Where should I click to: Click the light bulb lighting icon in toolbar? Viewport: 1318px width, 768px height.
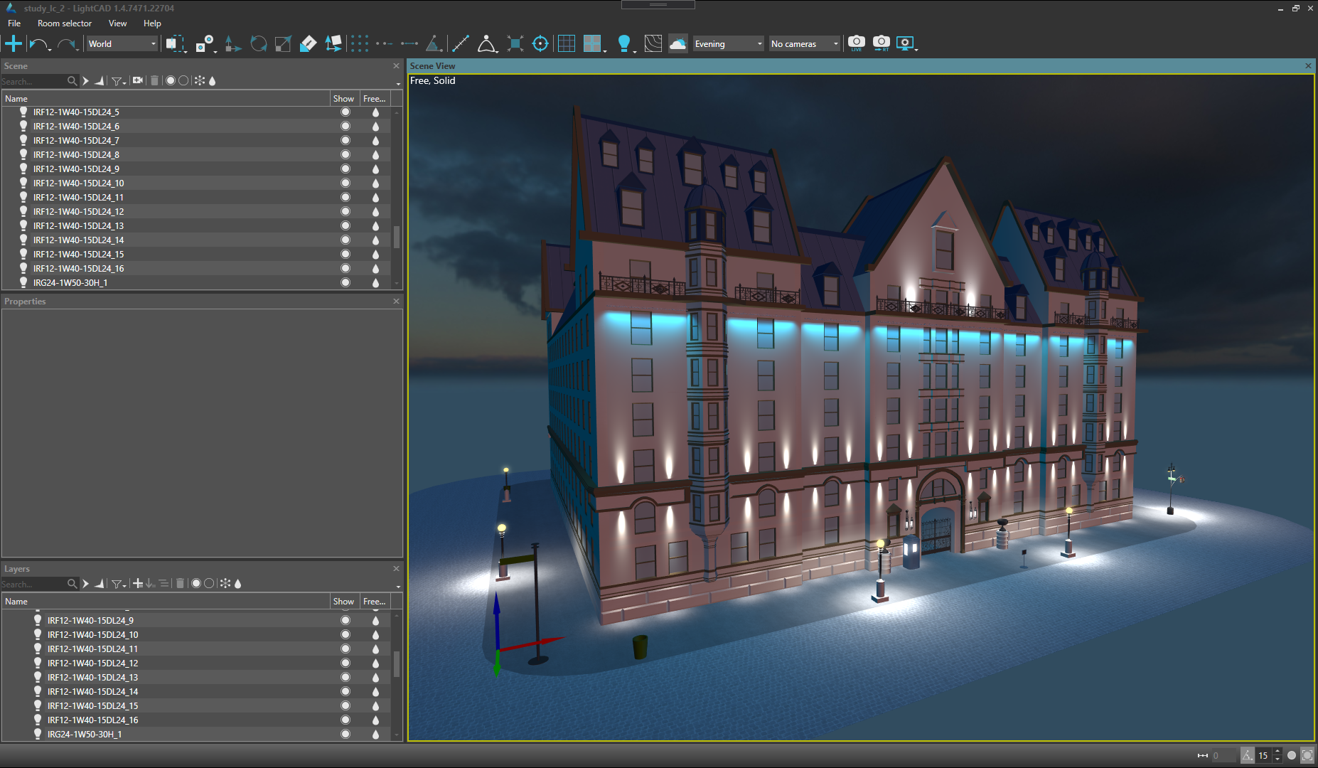click(x=624, y=44)
